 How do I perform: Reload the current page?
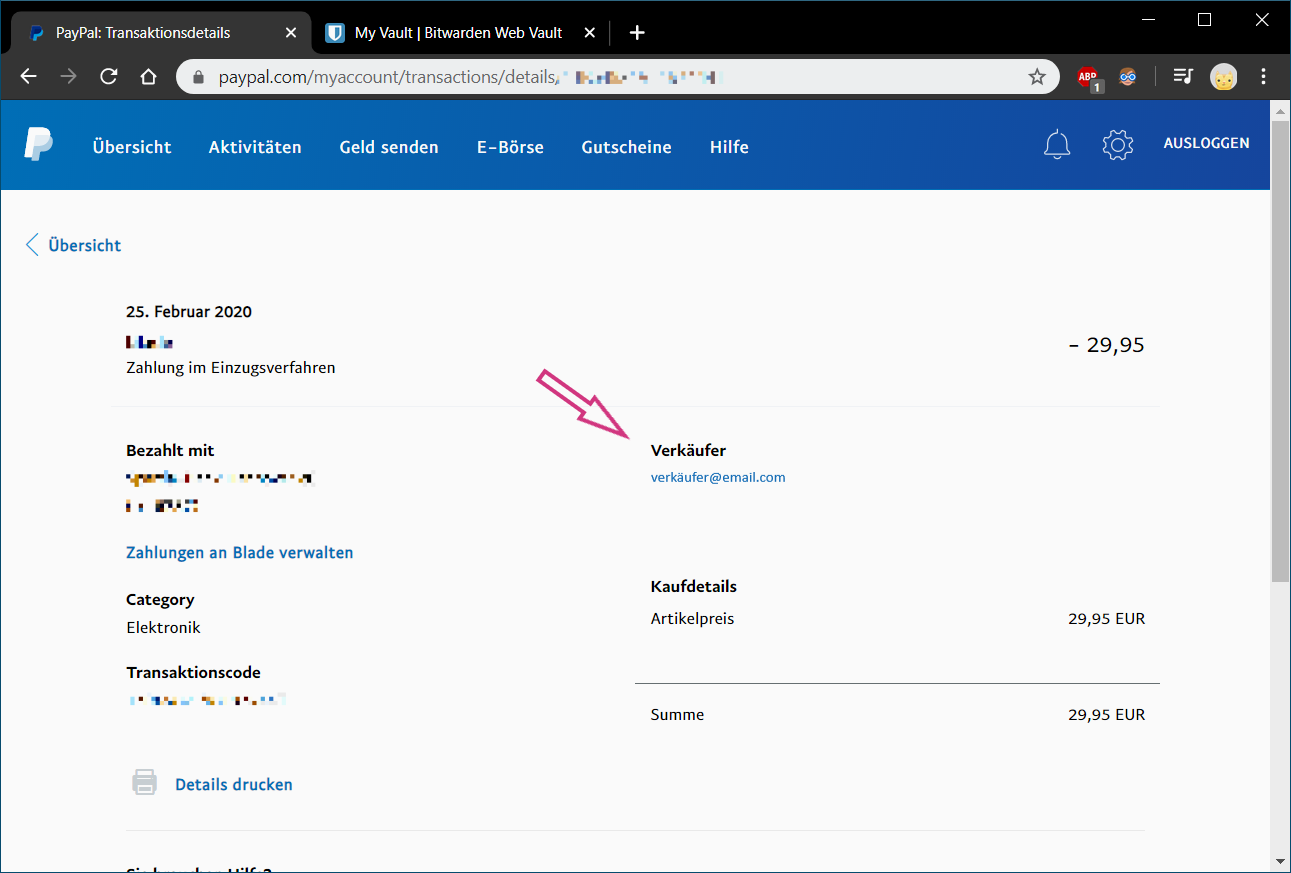pyautogui.click(x=109, y=77)
